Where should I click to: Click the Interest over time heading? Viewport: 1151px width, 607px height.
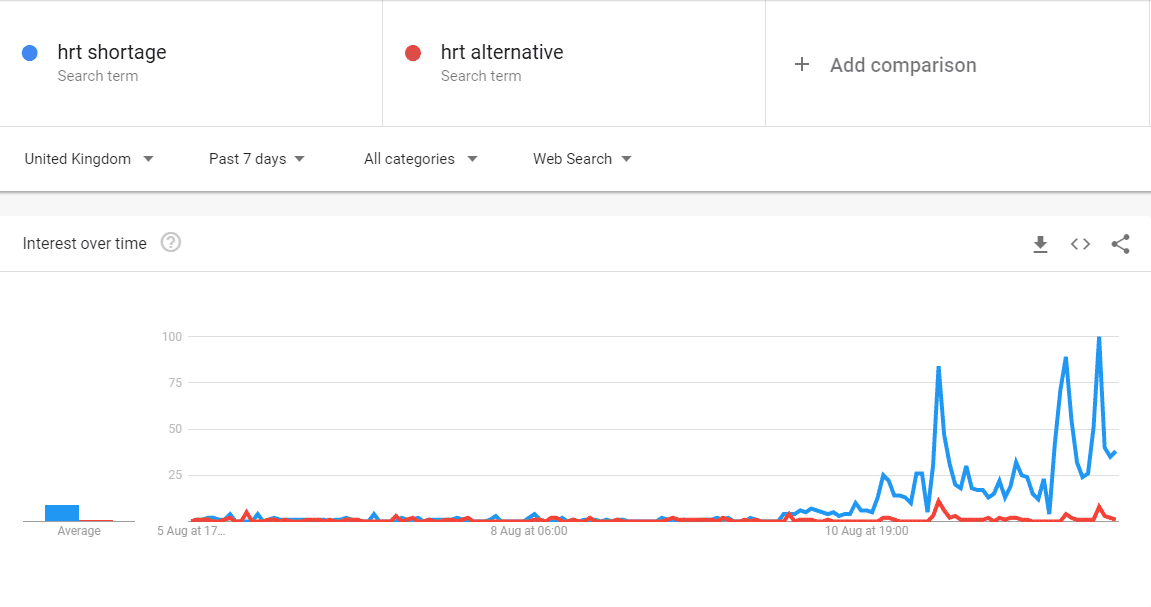pos(84,244)
